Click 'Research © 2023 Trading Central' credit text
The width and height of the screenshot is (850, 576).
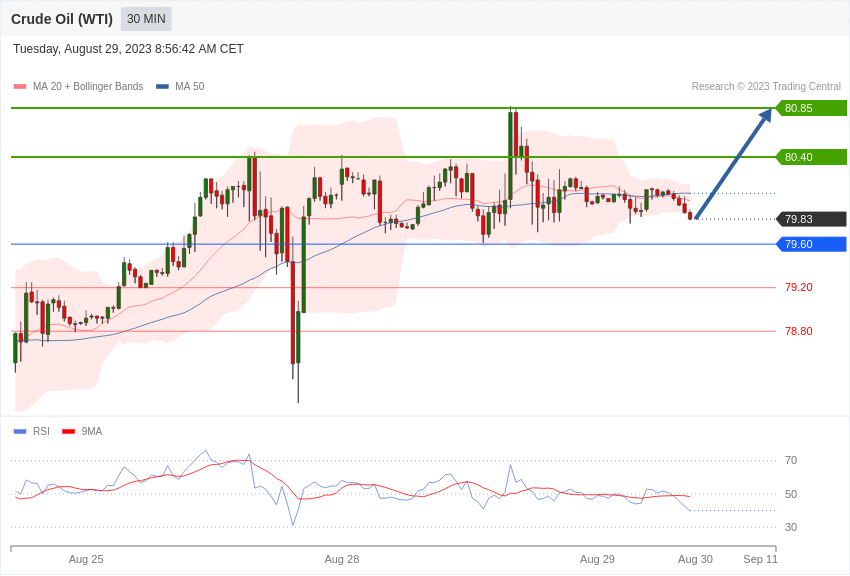click(766, 86)
